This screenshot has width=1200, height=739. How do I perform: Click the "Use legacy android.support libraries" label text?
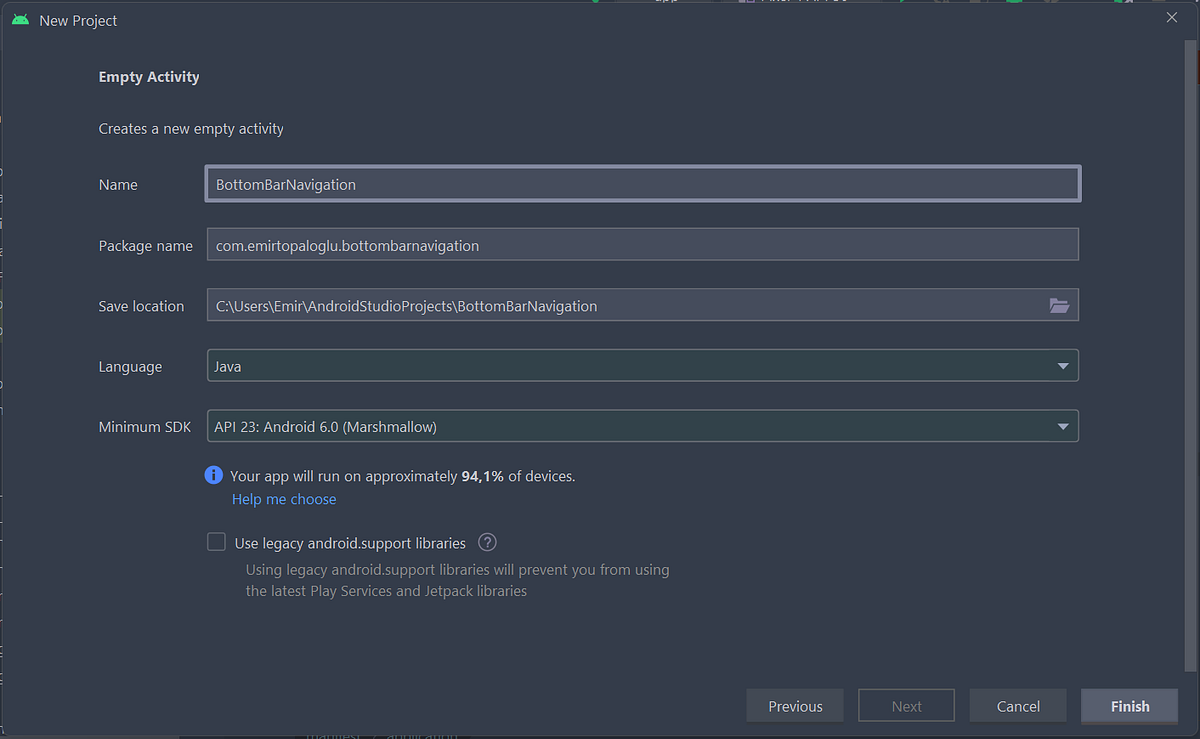click(350, 543)
